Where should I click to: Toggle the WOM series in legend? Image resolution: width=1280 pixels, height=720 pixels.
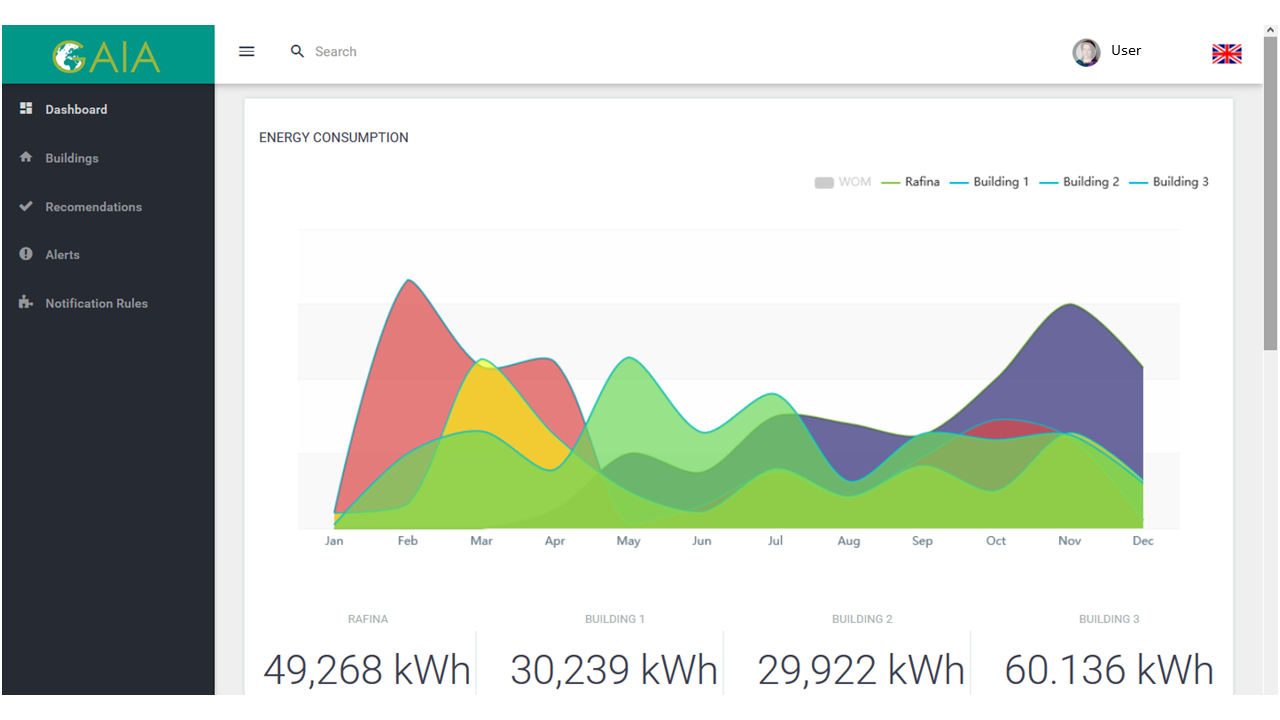[843, 182]
